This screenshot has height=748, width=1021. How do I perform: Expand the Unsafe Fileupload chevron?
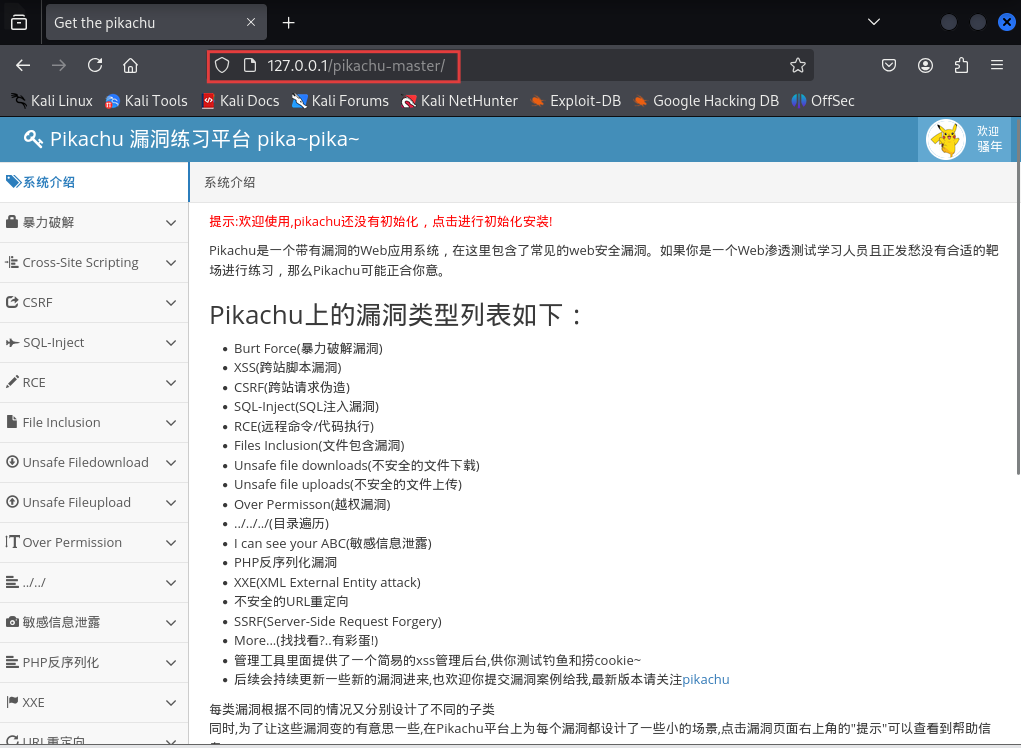click(x=171, y=503)
